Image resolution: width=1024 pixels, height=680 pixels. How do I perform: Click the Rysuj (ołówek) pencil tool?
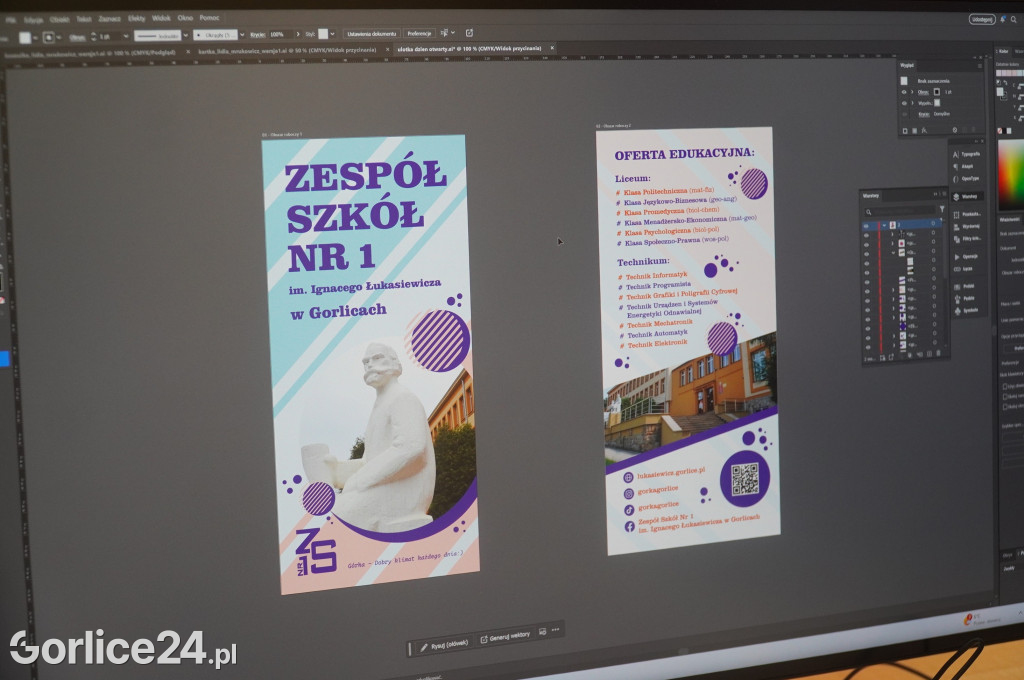[444, 645]
